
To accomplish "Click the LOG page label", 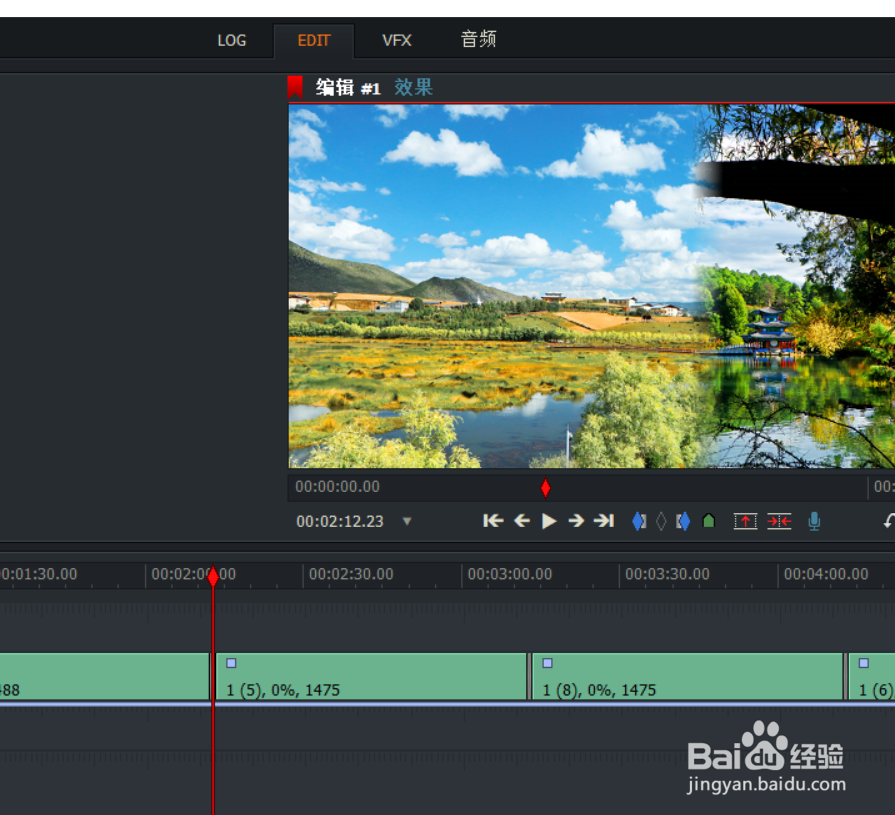I will [231, 40].
